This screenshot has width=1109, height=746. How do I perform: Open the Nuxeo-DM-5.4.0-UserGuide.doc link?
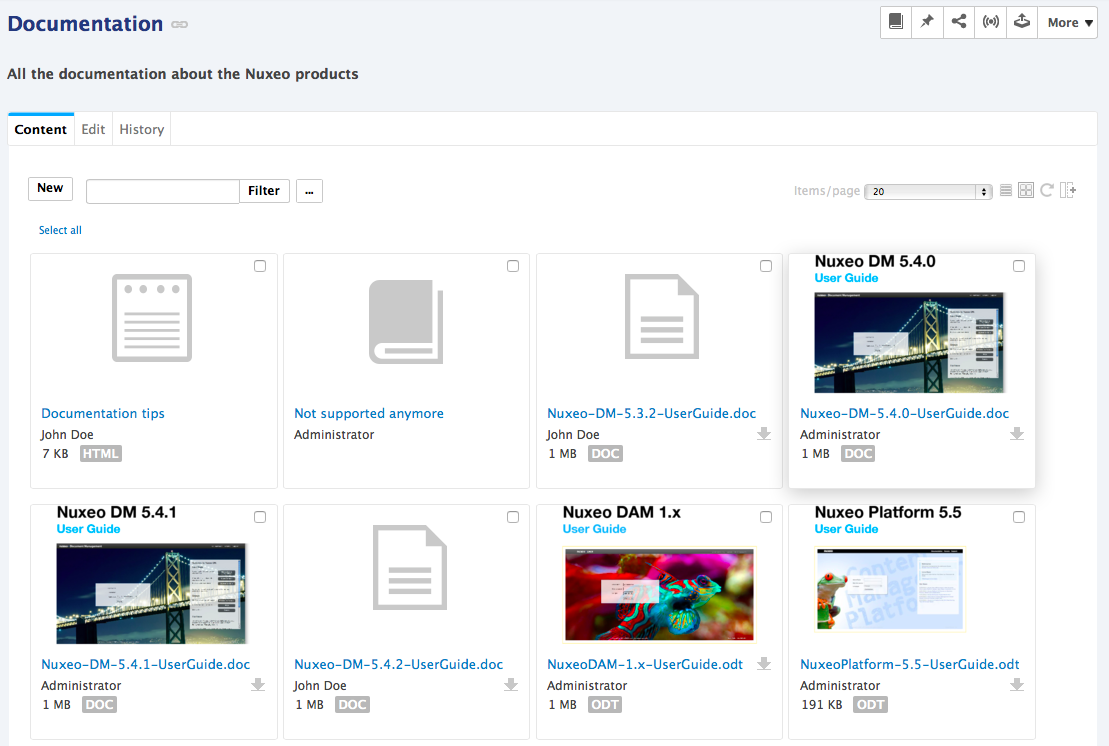(905, 413)
